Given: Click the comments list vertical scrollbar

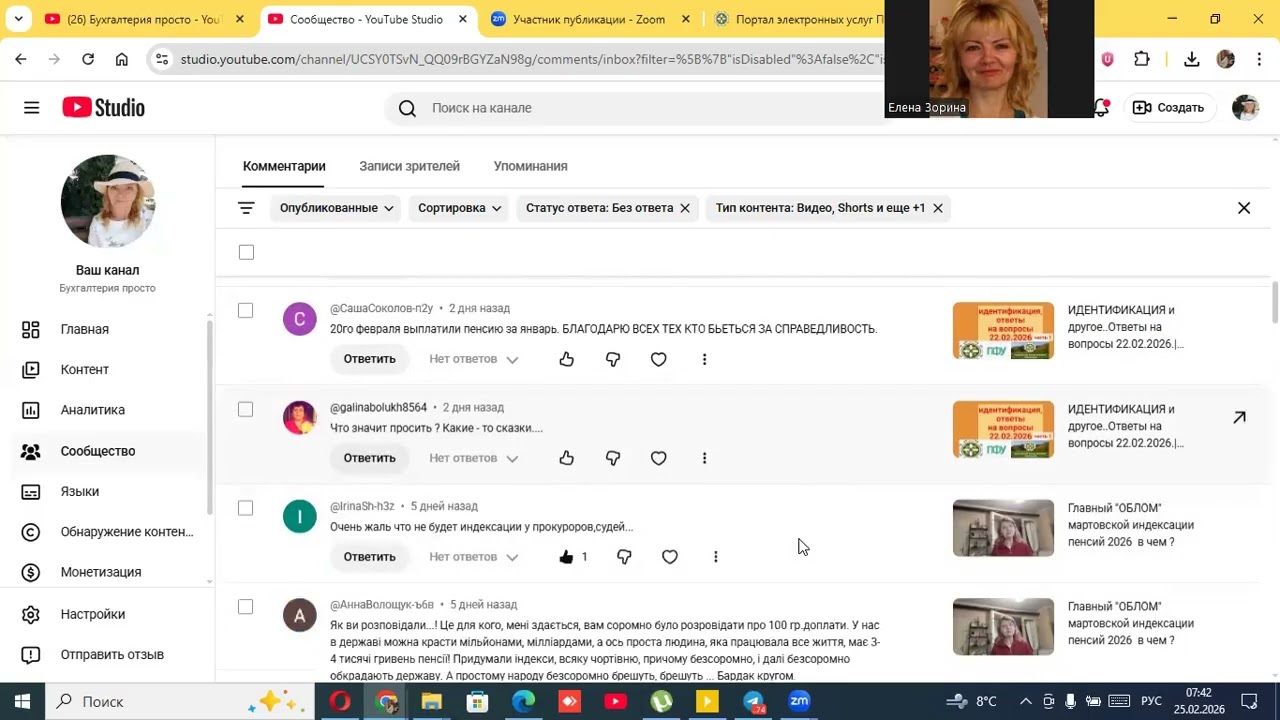Looking at the screenshot, I should click(x=1274, y=303).
